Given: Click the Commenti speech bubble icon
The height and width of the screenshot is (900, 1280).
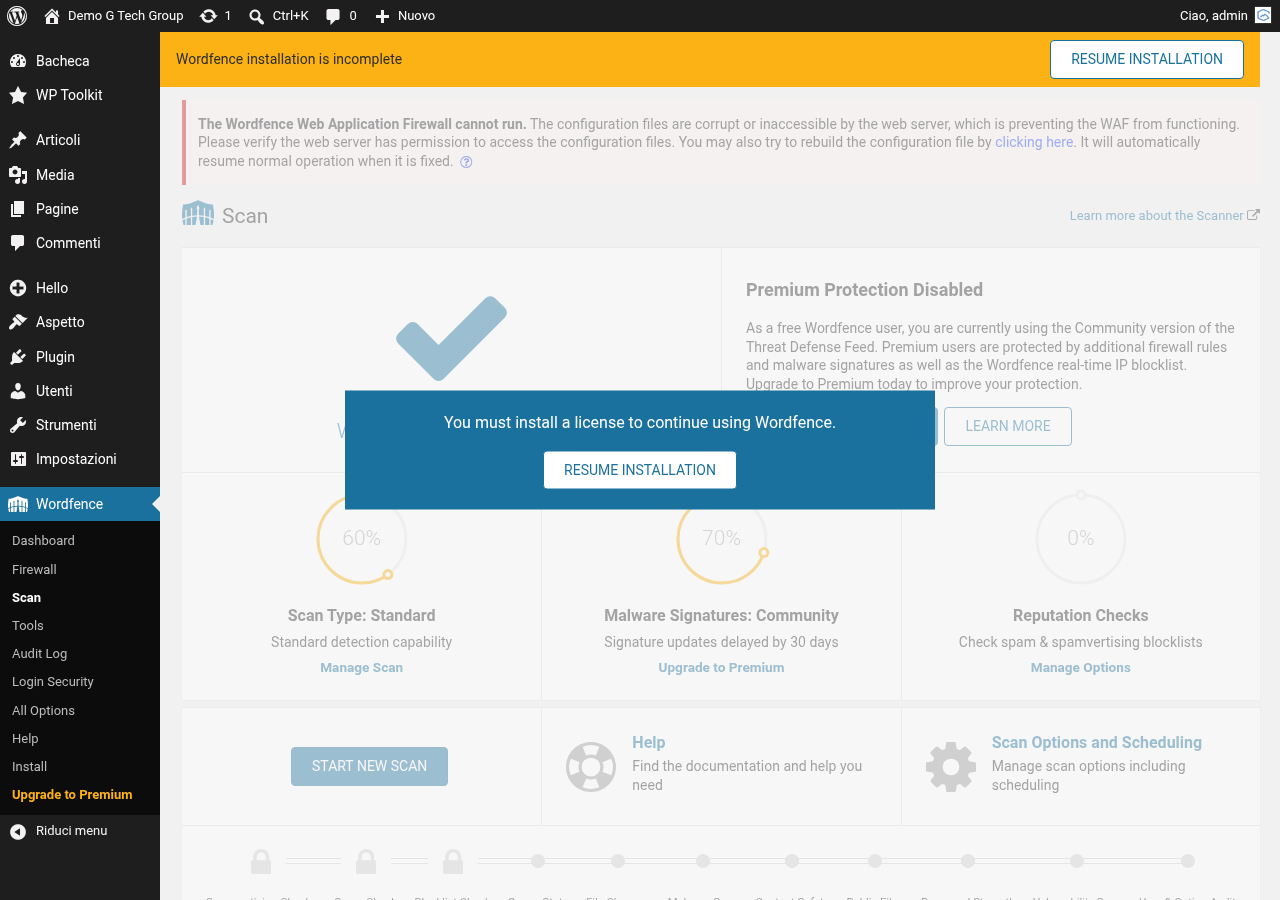Looking at the screenshot, I should (18, 243).
